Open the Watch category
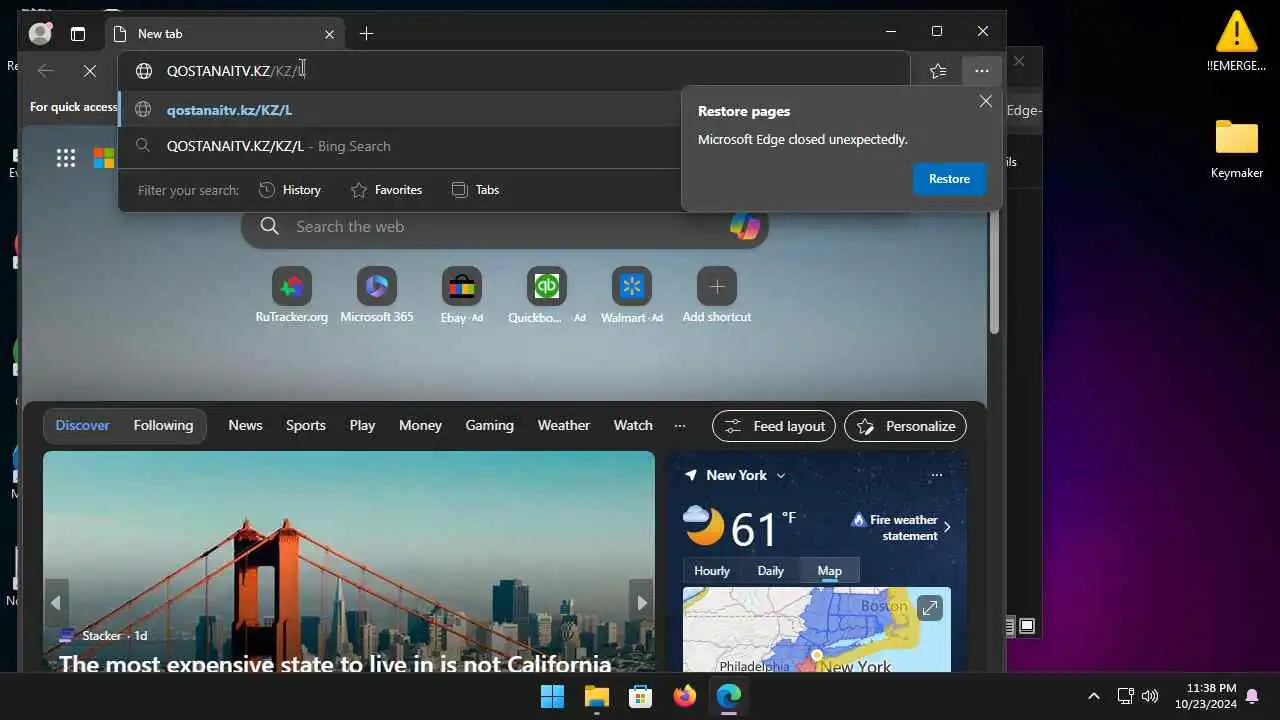The height and width of the screenshot is (720, 1280). pos(633,425)
